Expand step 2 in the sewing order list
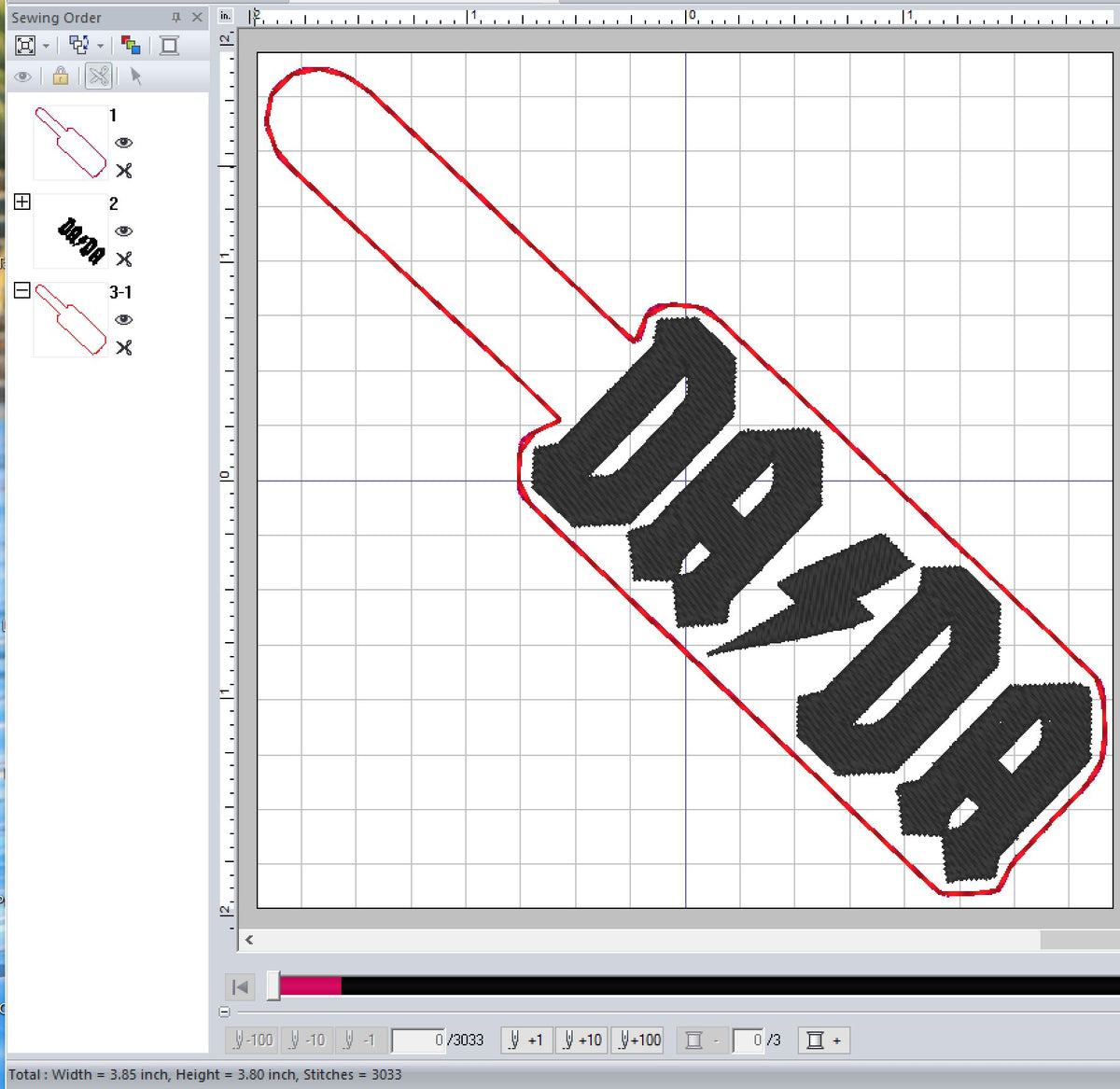 click(21, 202)
